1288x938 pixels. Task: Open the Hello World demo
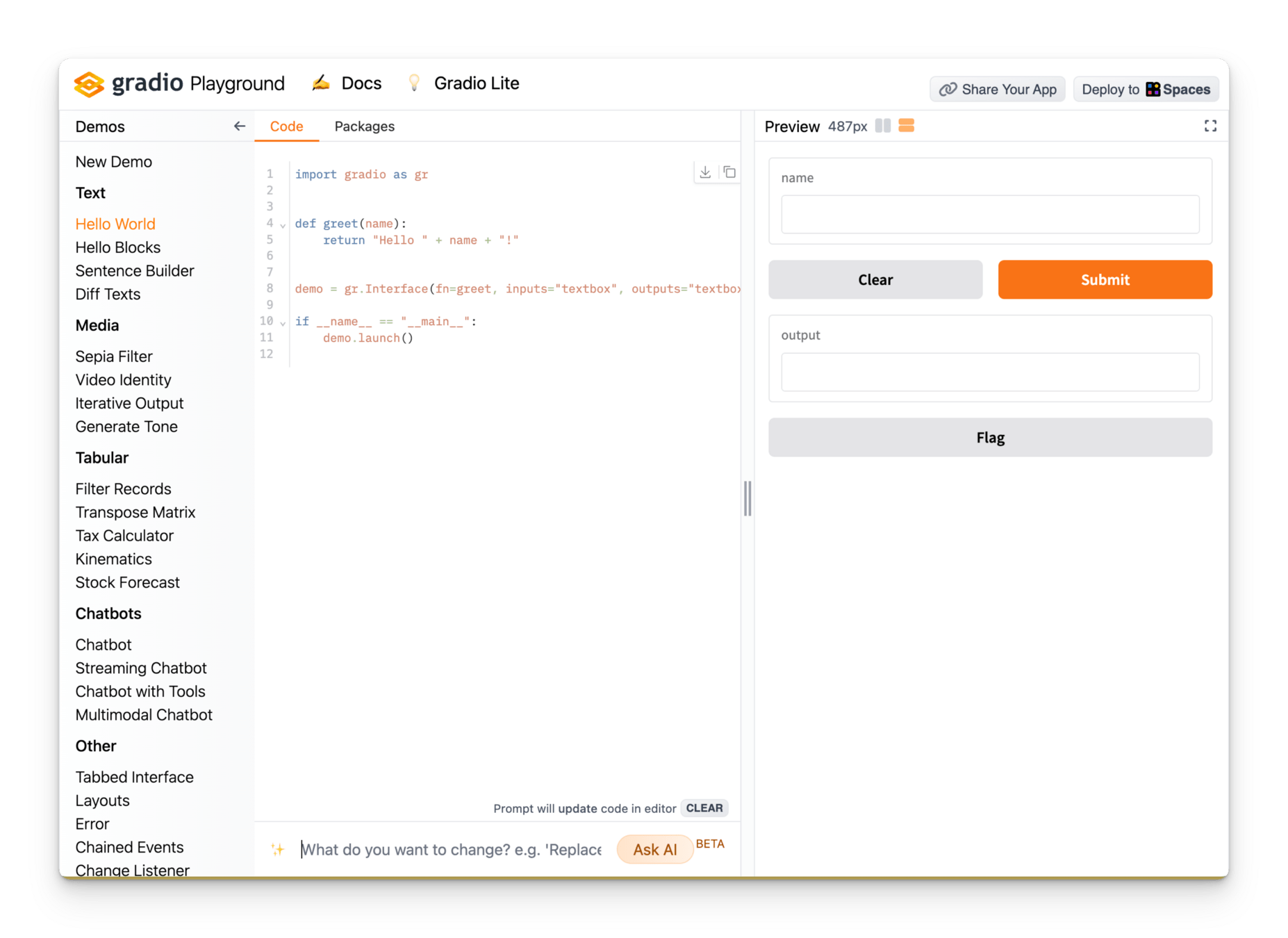click(115, 224)
